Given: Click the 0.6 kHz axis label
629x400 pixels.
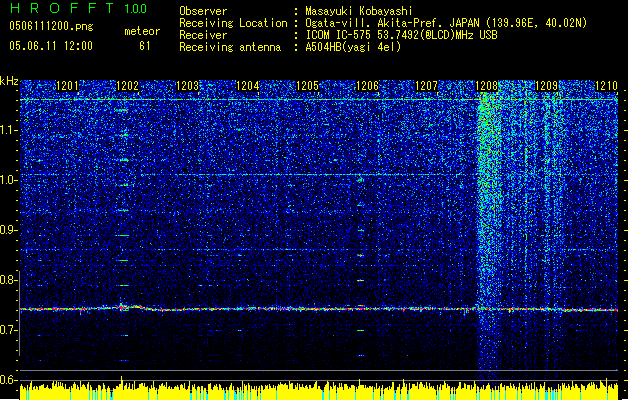Looking at the screenshot, I should (x=8, y=380).
